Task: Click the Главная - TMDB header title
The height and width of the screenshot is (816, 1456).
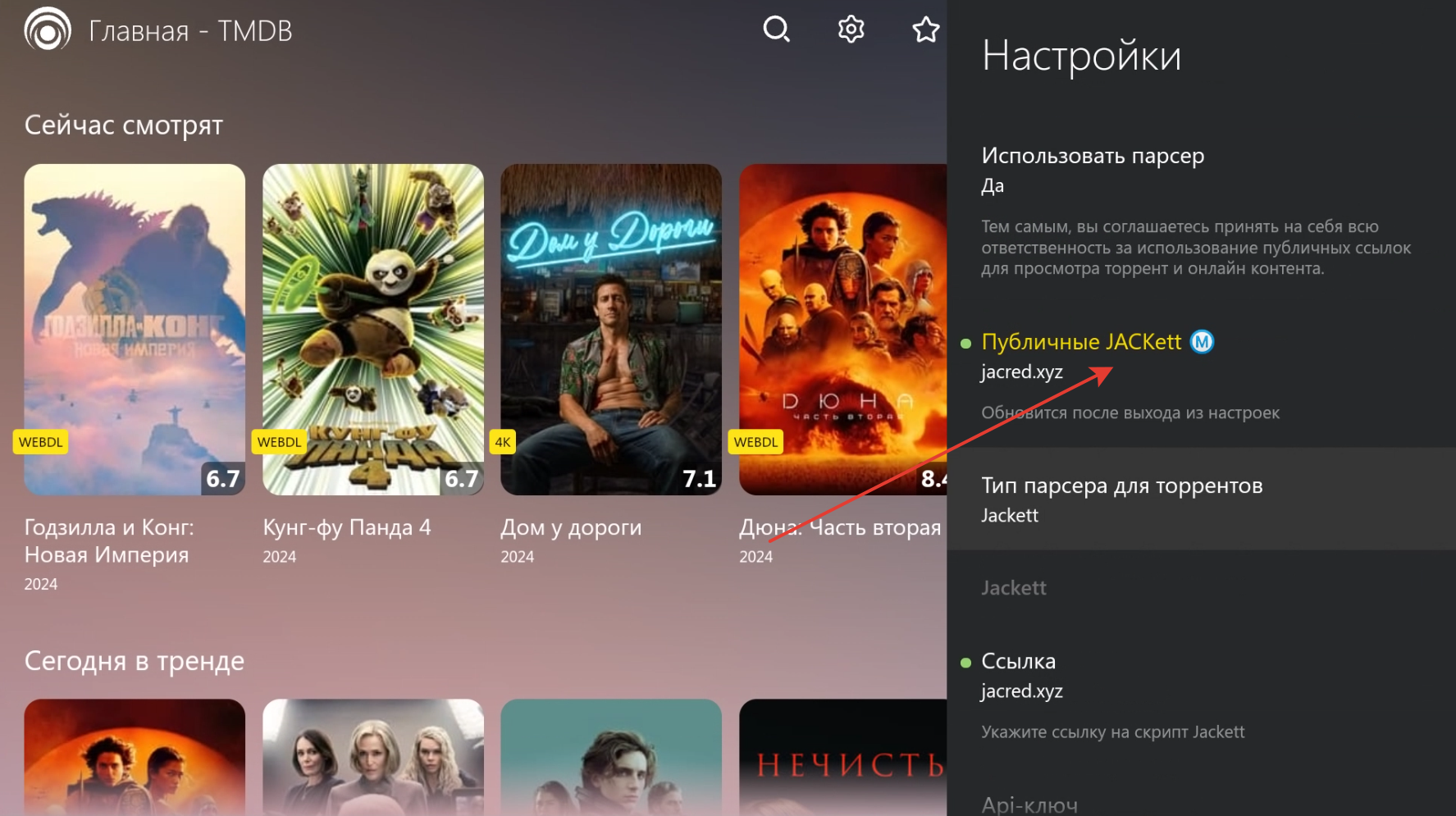Action: 190,31
